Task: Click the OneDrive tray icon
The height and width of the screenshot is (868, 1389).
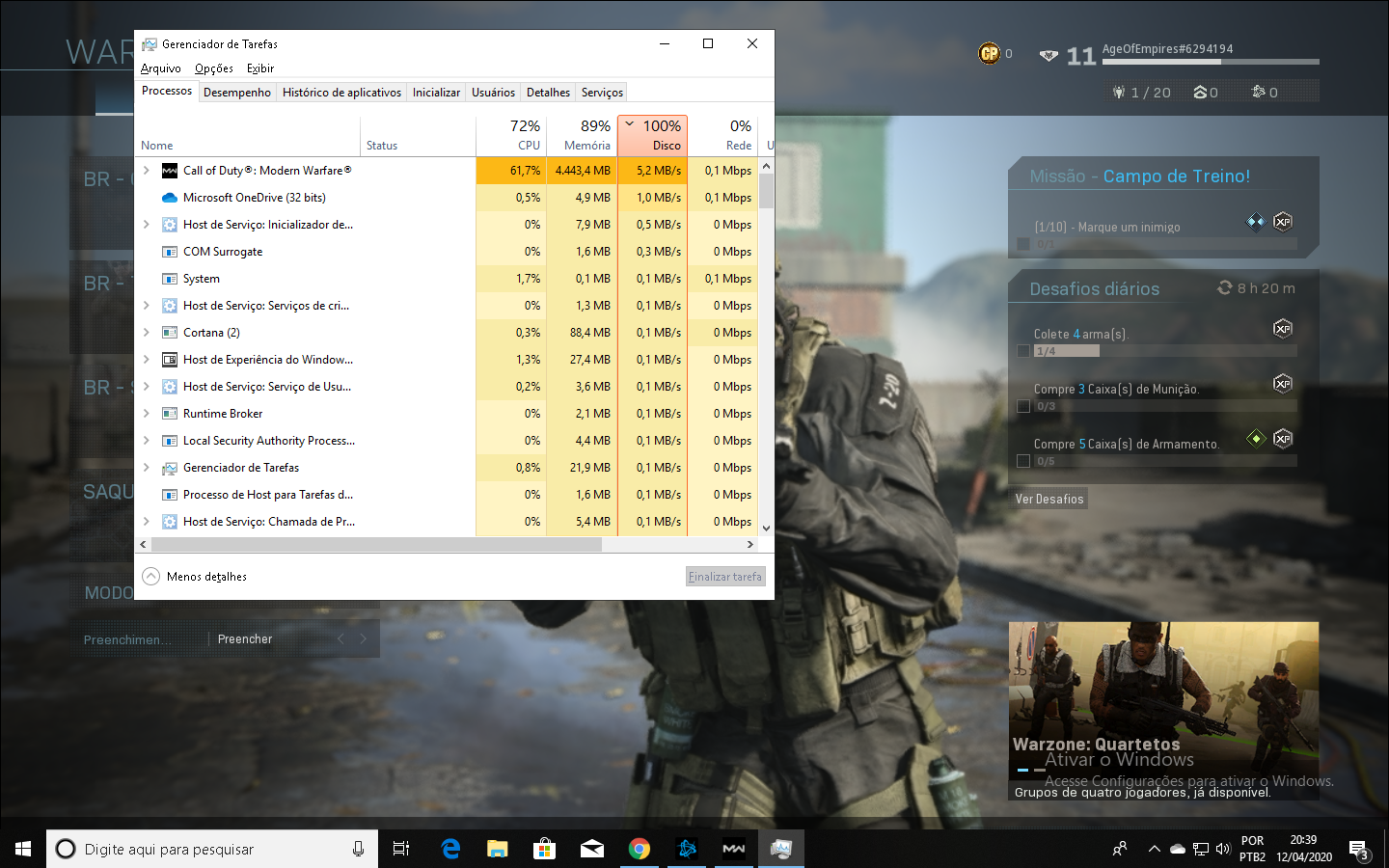Action: point(1178,849)
